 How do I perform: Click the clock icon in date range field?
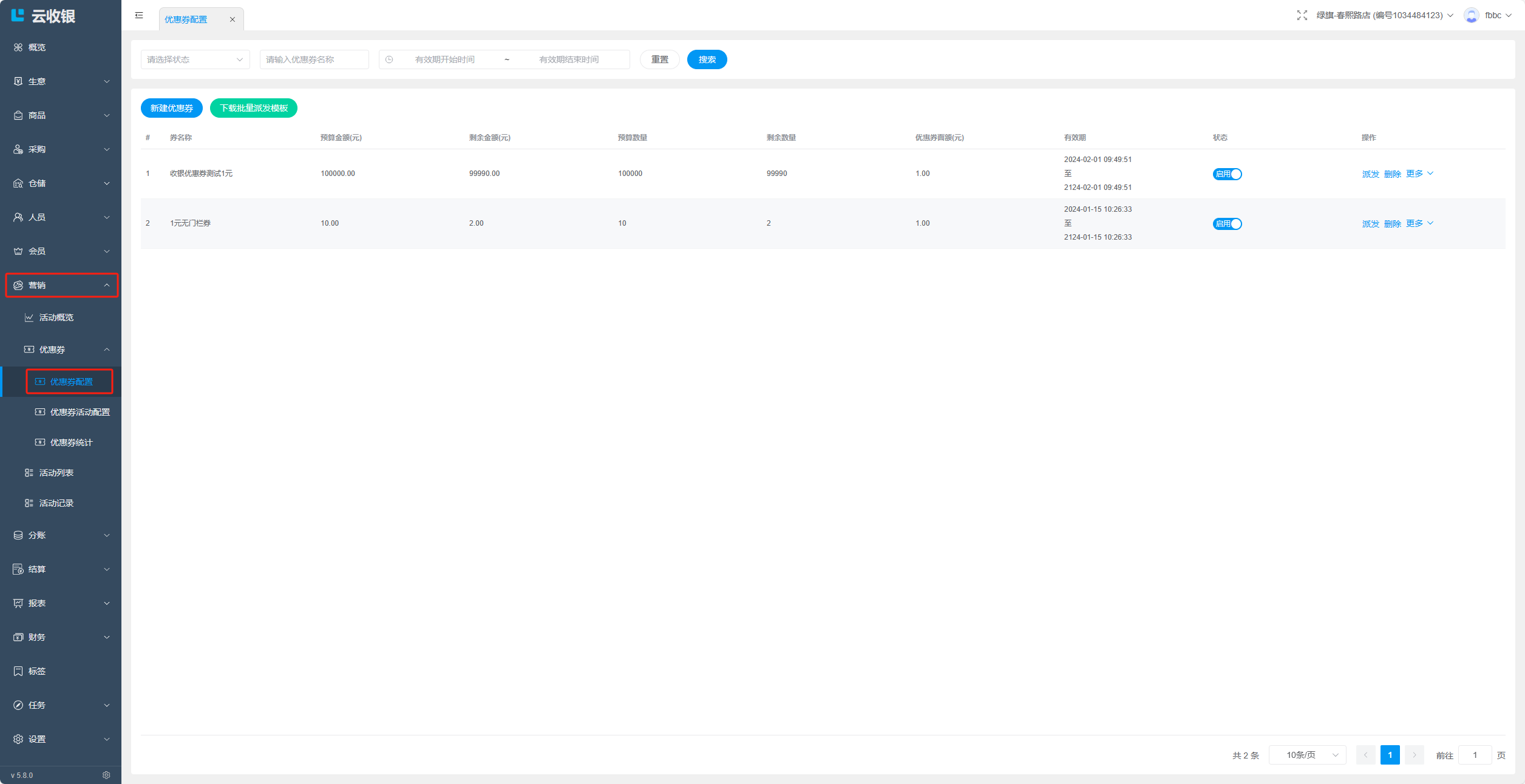click(389, 59)
